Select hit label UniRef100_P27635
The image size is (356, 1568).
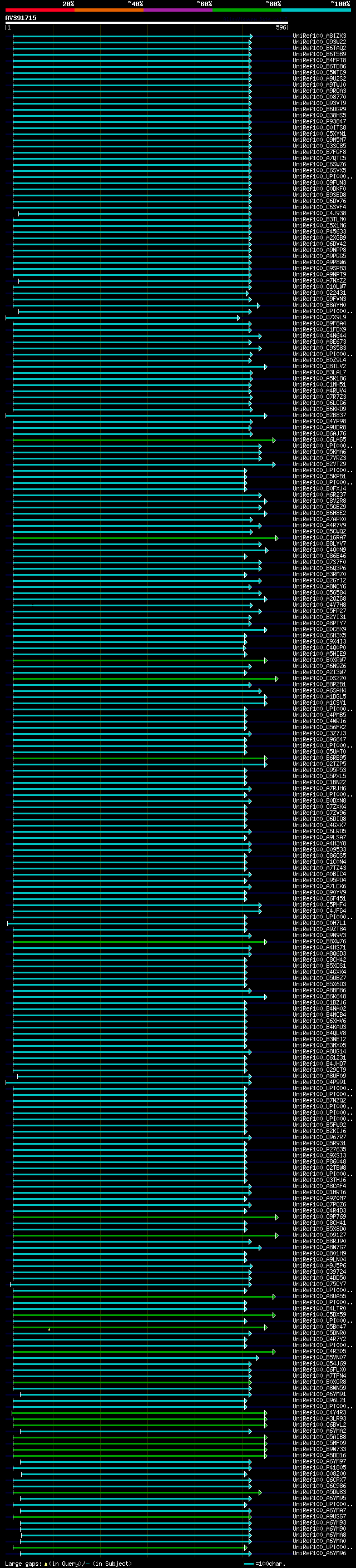coord(319,1149)
